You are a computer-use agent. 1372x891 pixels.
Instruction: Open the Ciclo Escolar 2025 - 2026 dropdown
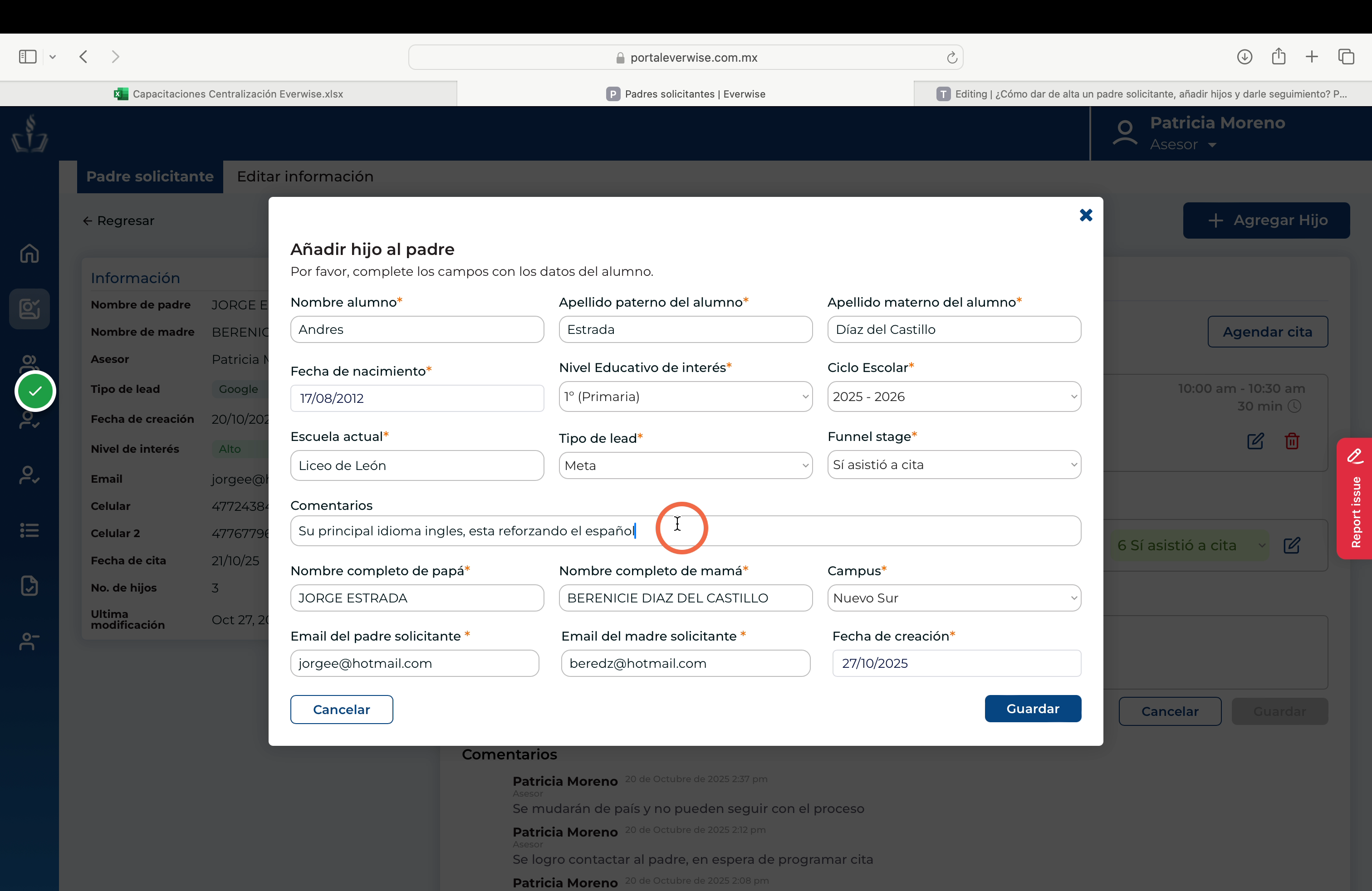[954, 397]
